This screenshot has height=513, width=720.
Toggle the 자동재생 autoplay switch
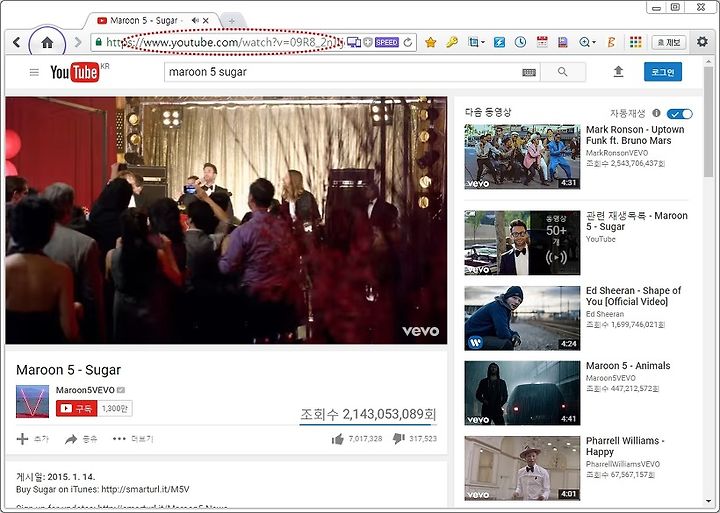[679, 113]
